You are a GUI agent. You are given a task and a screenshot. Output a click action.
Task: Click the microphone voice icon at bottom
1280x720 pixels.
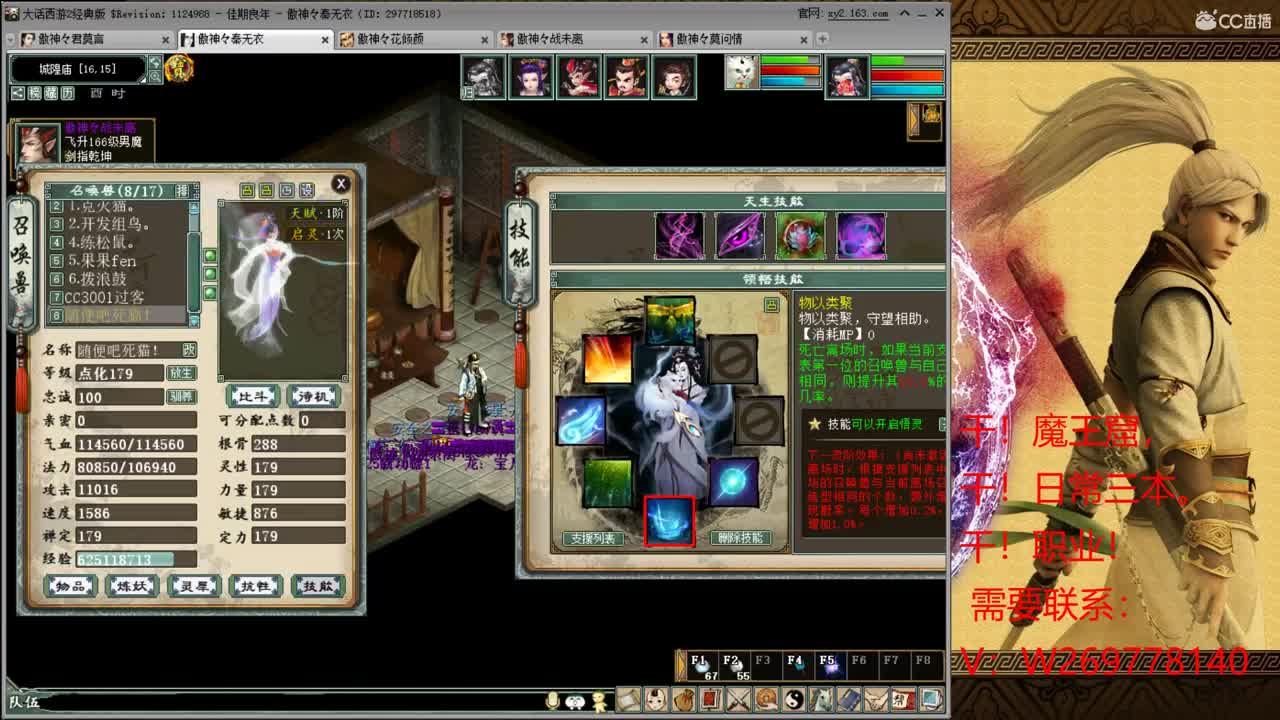(x=554, y=701)
